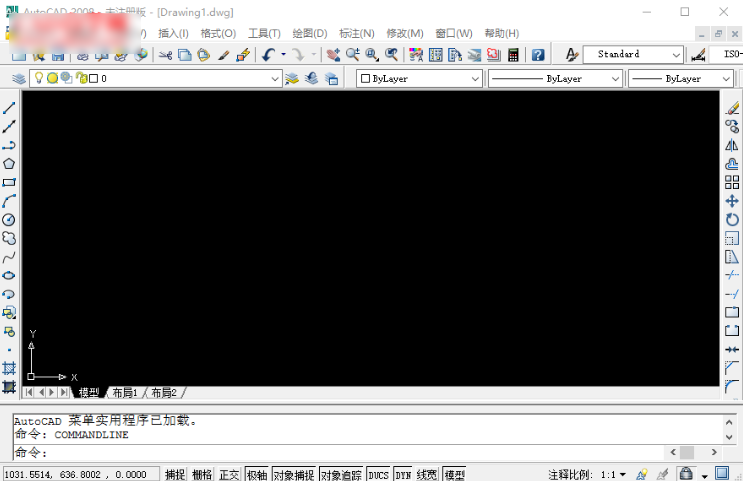
Task: Open the 绘图(D) menu
Action: (310, 33)
